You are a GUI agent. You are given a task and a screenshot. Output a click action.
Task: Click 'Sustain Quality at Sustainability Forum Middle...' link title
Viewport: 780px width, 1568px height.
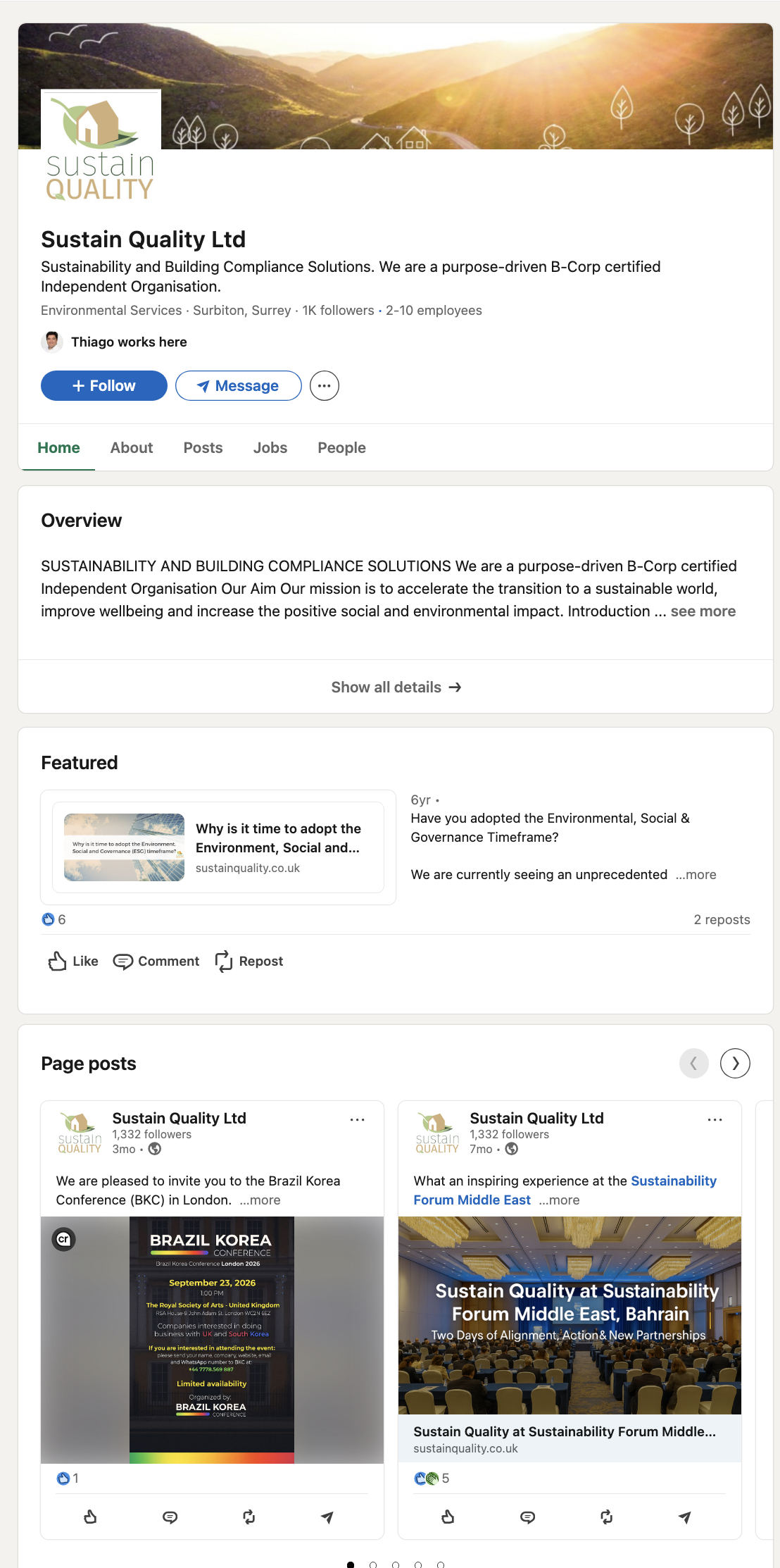(x=565, y=1431)
